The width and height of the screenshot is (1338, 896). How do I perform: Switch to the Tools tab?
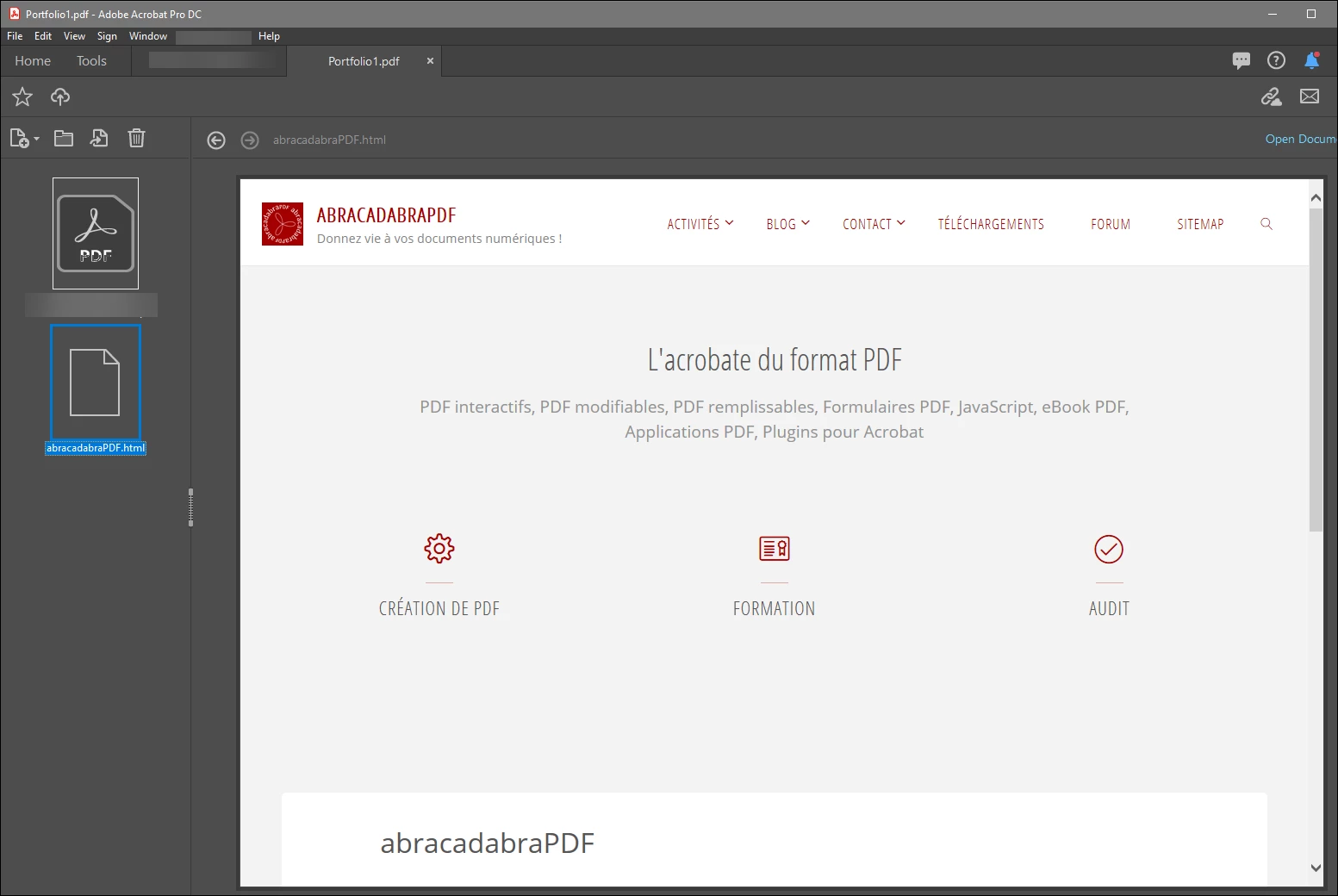click(x=91, y=61)
